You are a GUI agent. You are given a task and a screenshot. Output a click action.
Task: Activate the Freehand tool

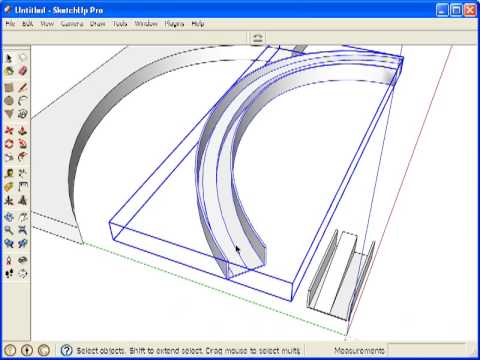[x=23, y=114]
